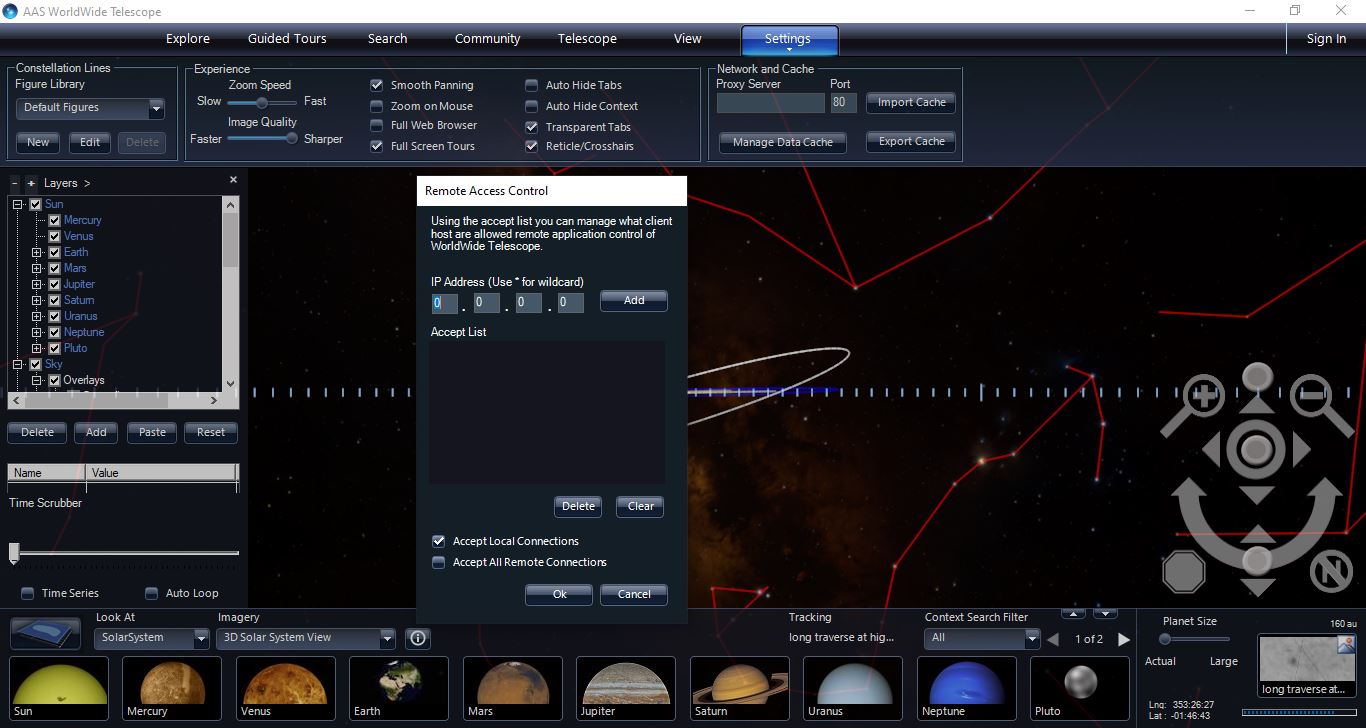Select the Neptune thumbnail

[x=967, y=688]
